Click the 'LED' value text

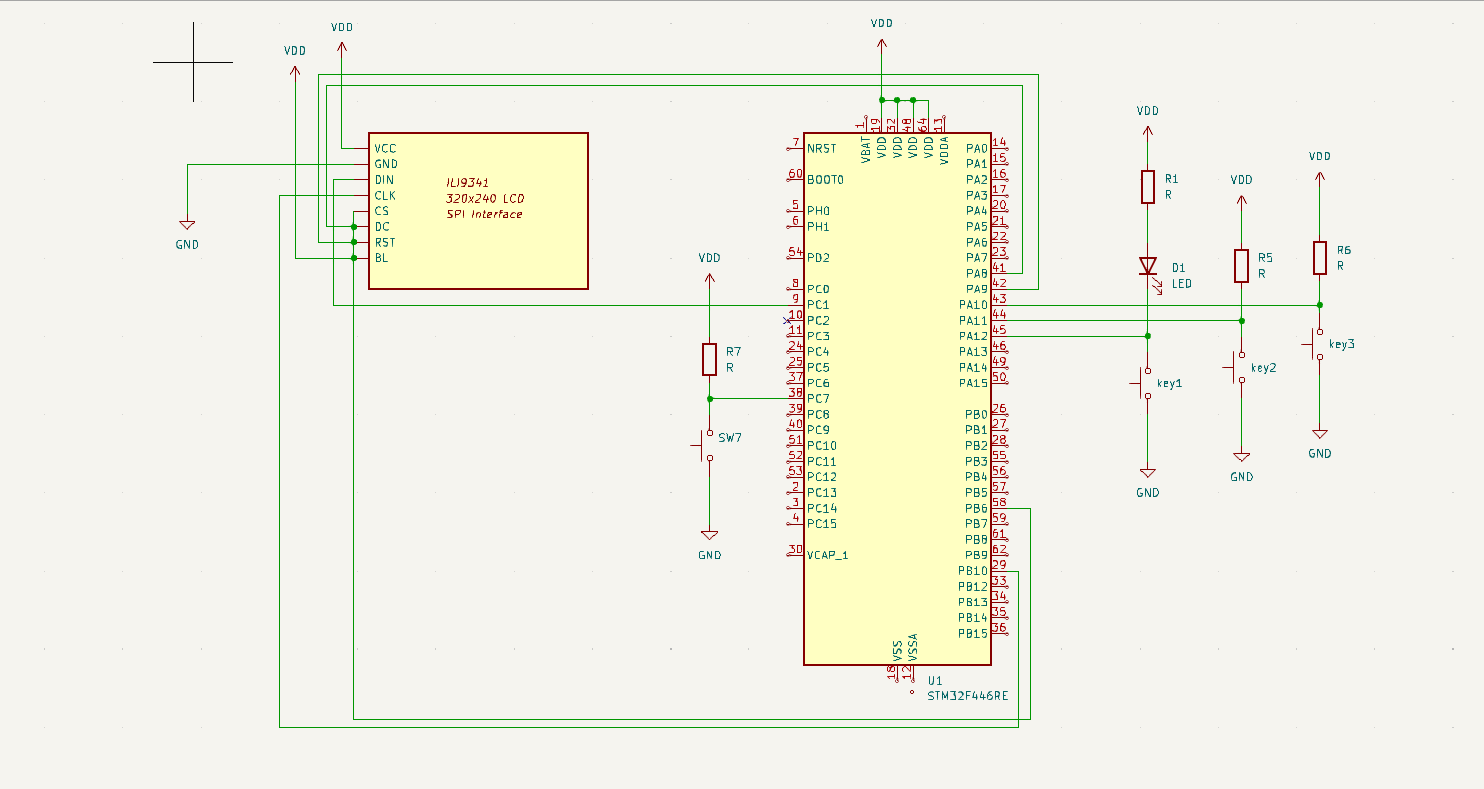(x=1182, y=284)
